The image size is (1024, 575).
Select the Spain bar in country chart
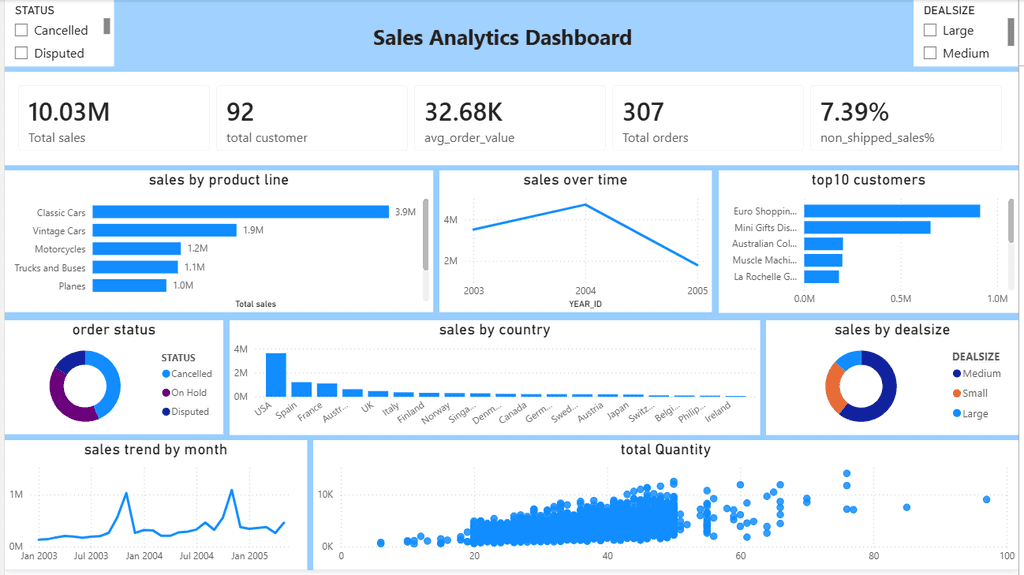click(301, 389)
